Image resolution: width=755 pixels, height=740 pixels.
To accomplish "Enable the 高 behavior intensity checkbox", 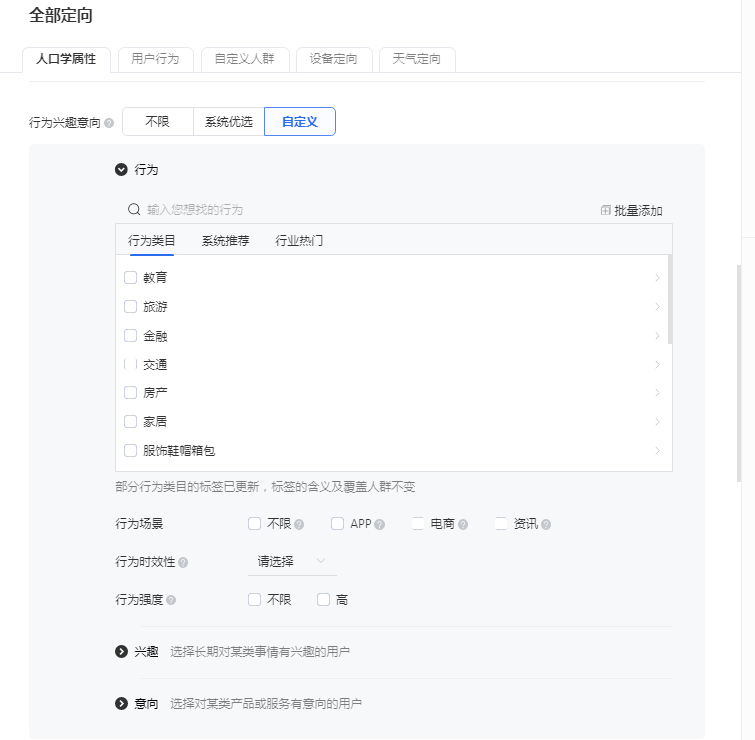I will pos(323,600).
